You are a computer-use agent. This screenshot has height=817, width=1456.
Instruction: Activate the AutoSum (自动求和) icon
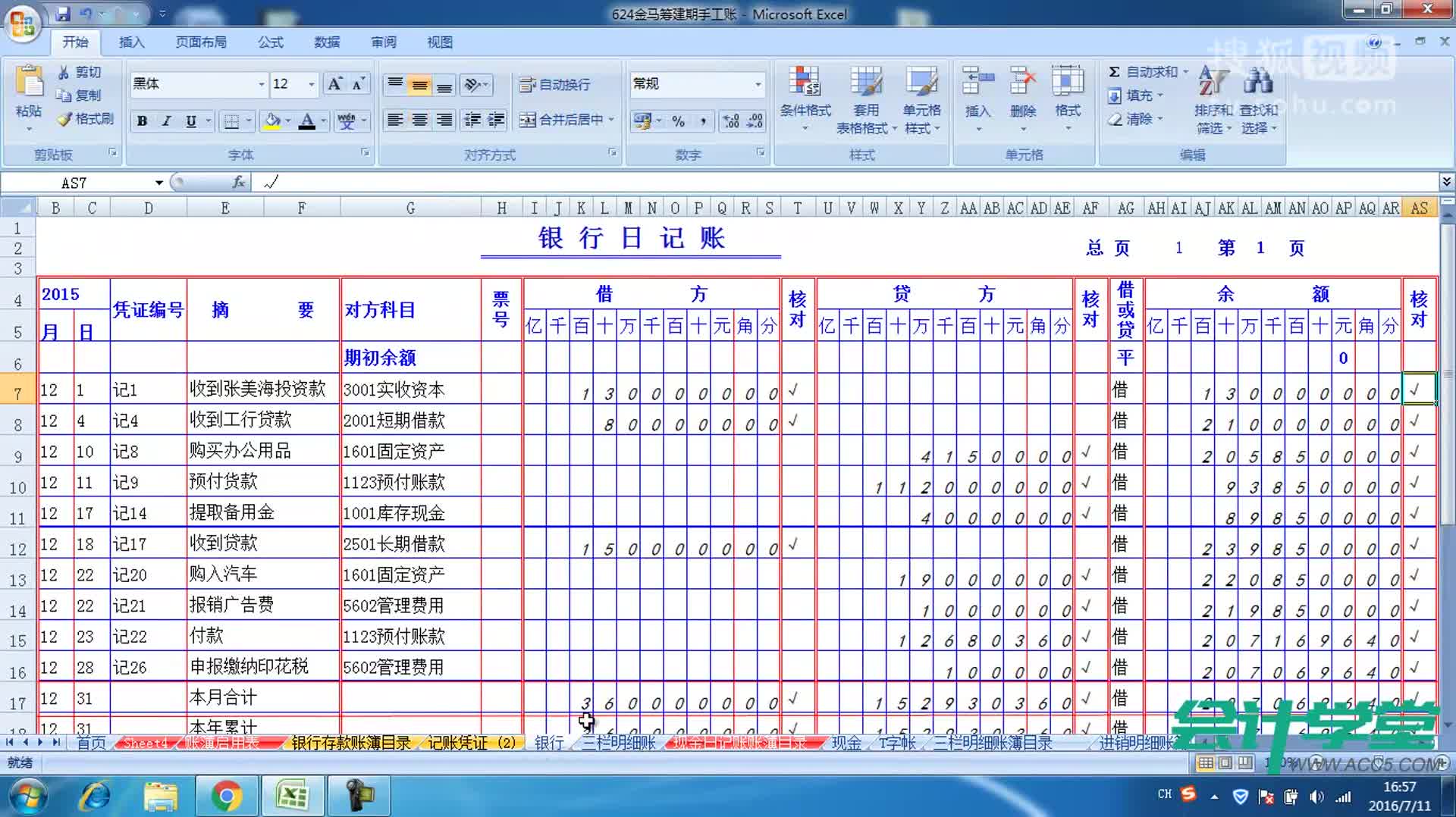pos(1115,70)
